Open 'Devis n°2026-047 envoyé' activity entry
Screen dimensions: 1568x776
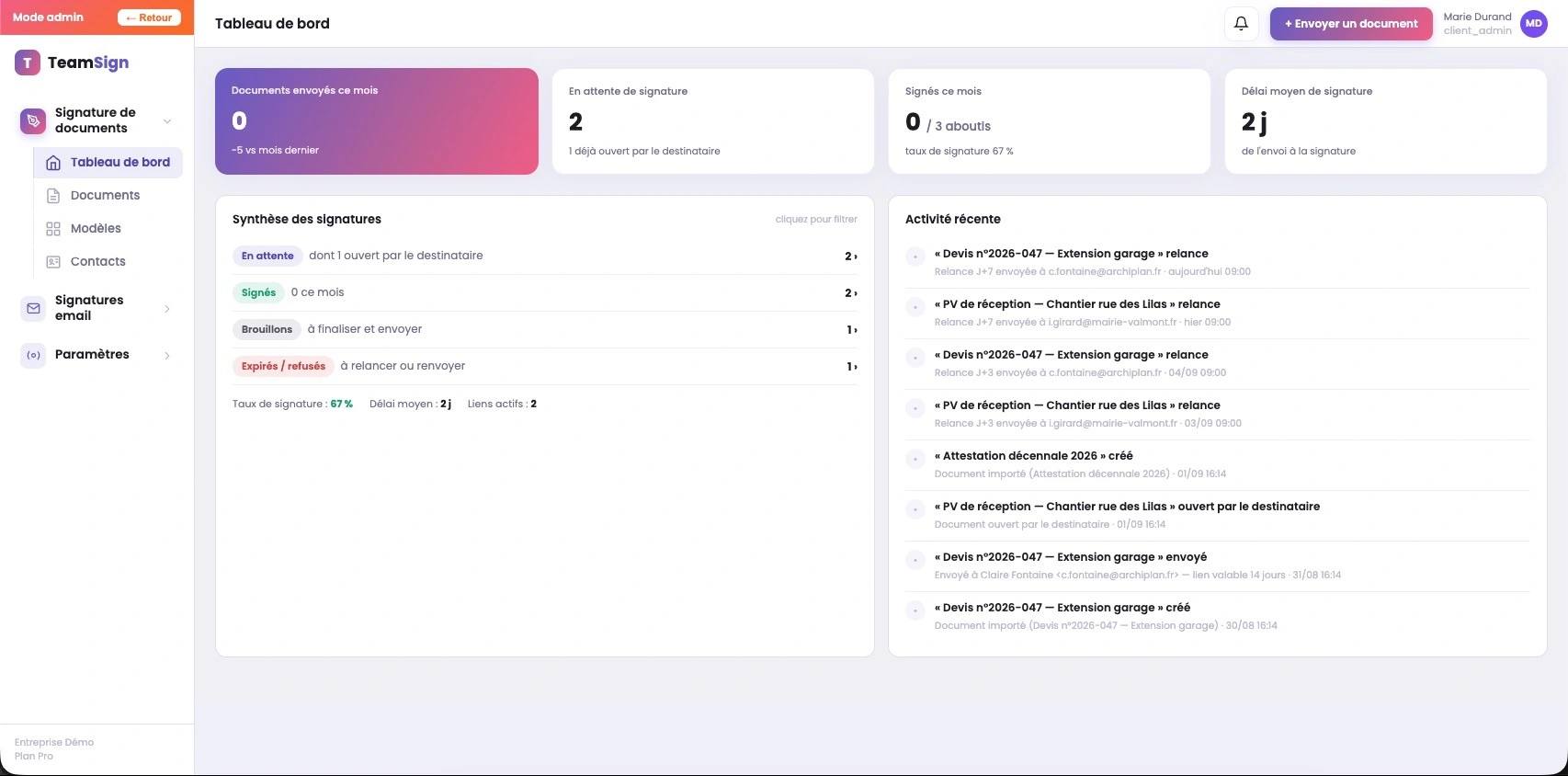[x=1217, y=566]
